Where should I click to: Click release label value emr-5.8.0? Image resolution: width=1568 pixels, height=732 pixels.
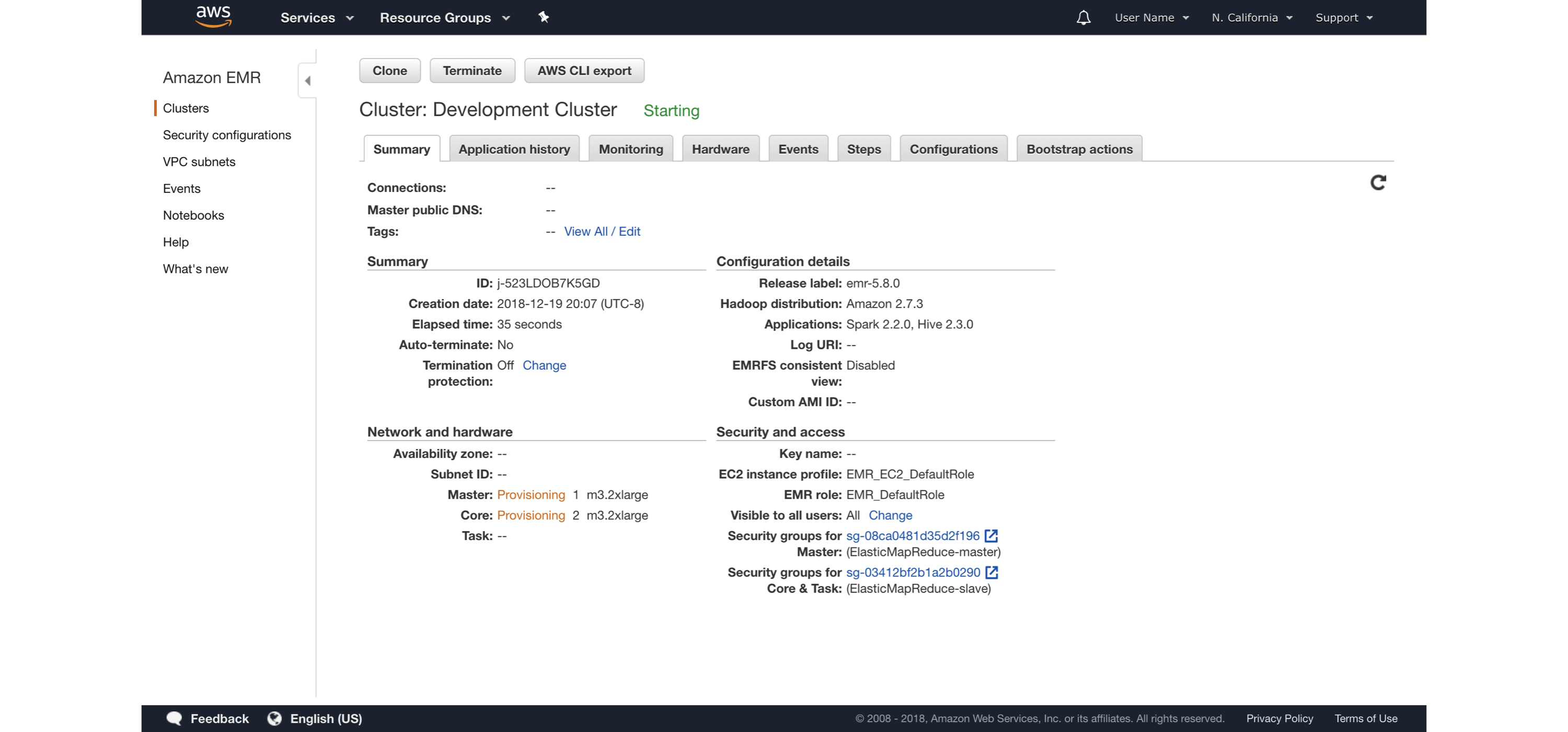coord(873,283)
